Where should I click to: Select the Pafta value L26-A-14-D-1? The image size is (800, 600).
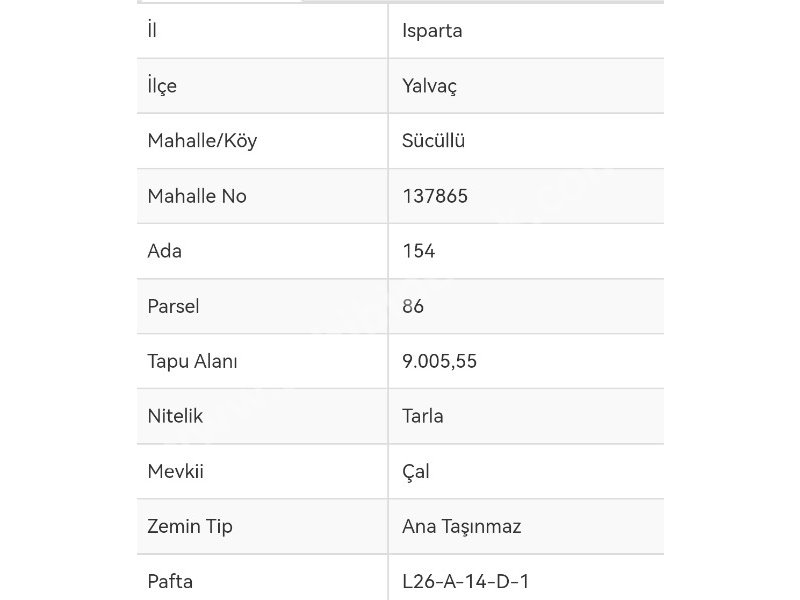[466, 582]
